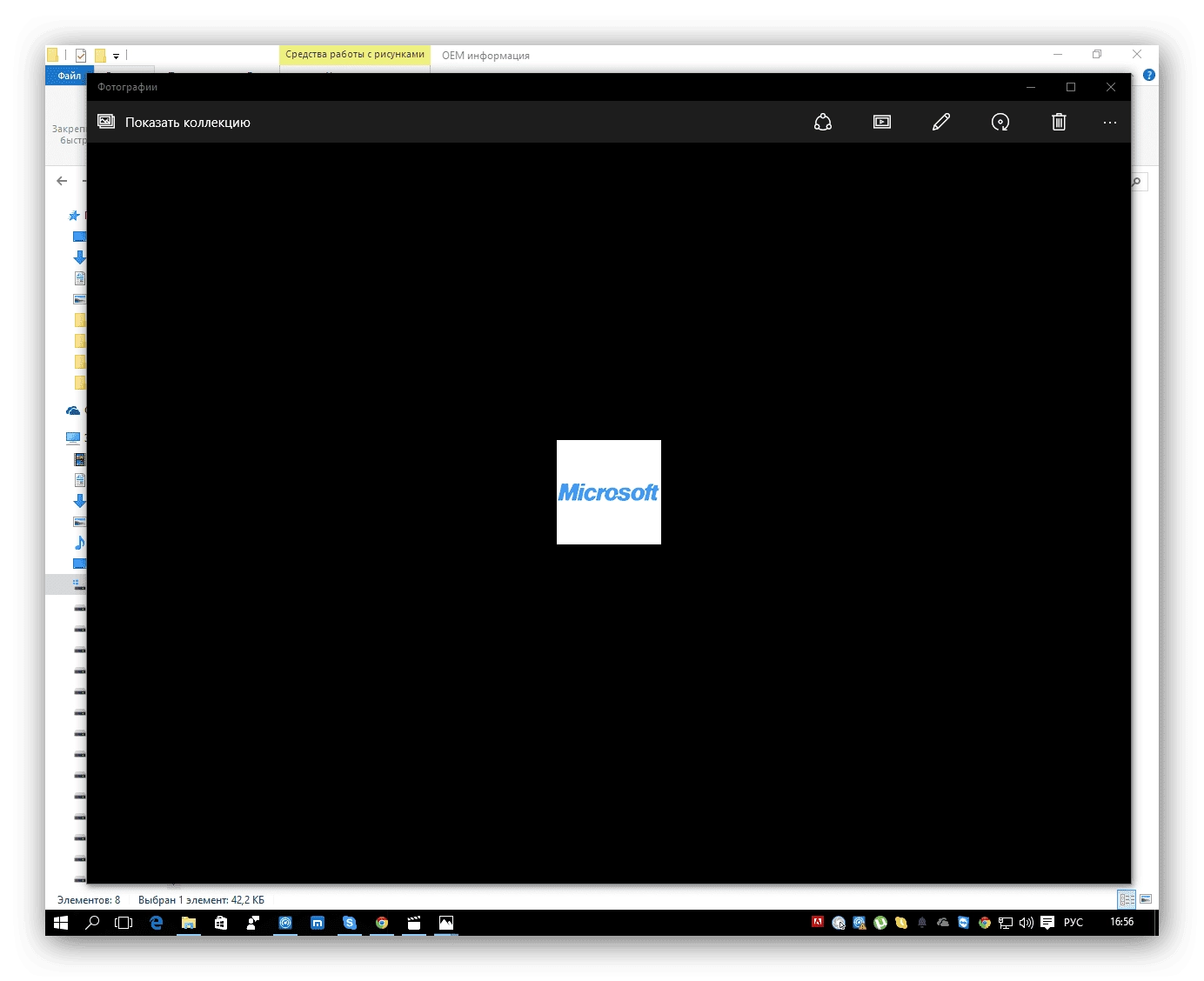Open the Edit pencil tool

click(x=941, y=123)
